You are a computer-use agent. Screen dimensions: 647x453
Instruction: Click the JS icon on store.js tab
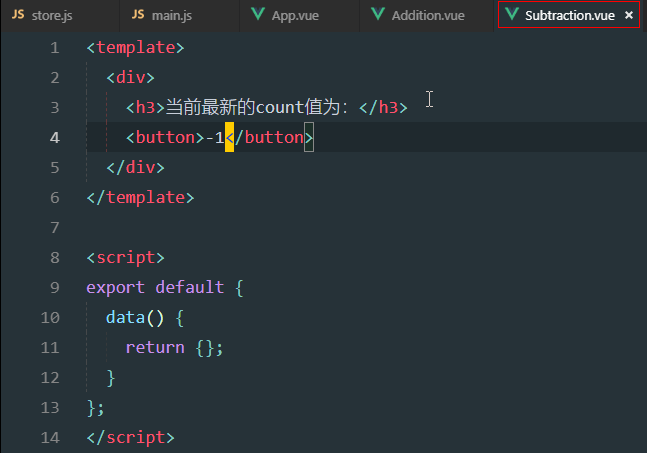[18, 15]
